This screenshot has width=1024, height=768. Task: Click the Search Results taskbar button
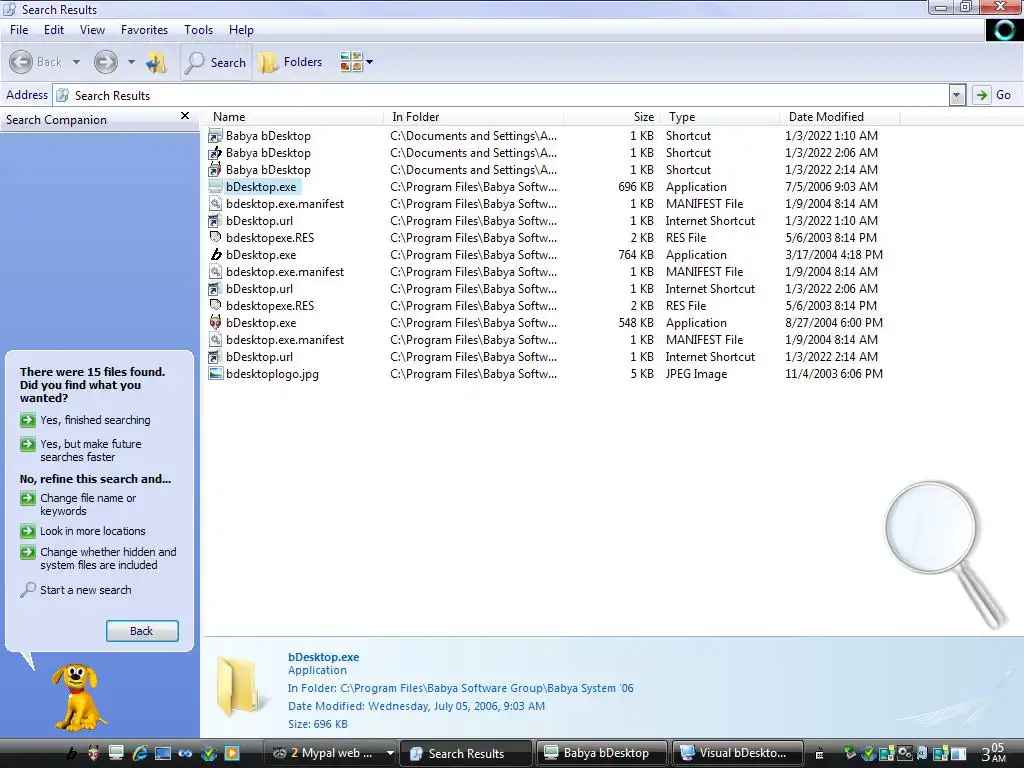click(465, 753)
